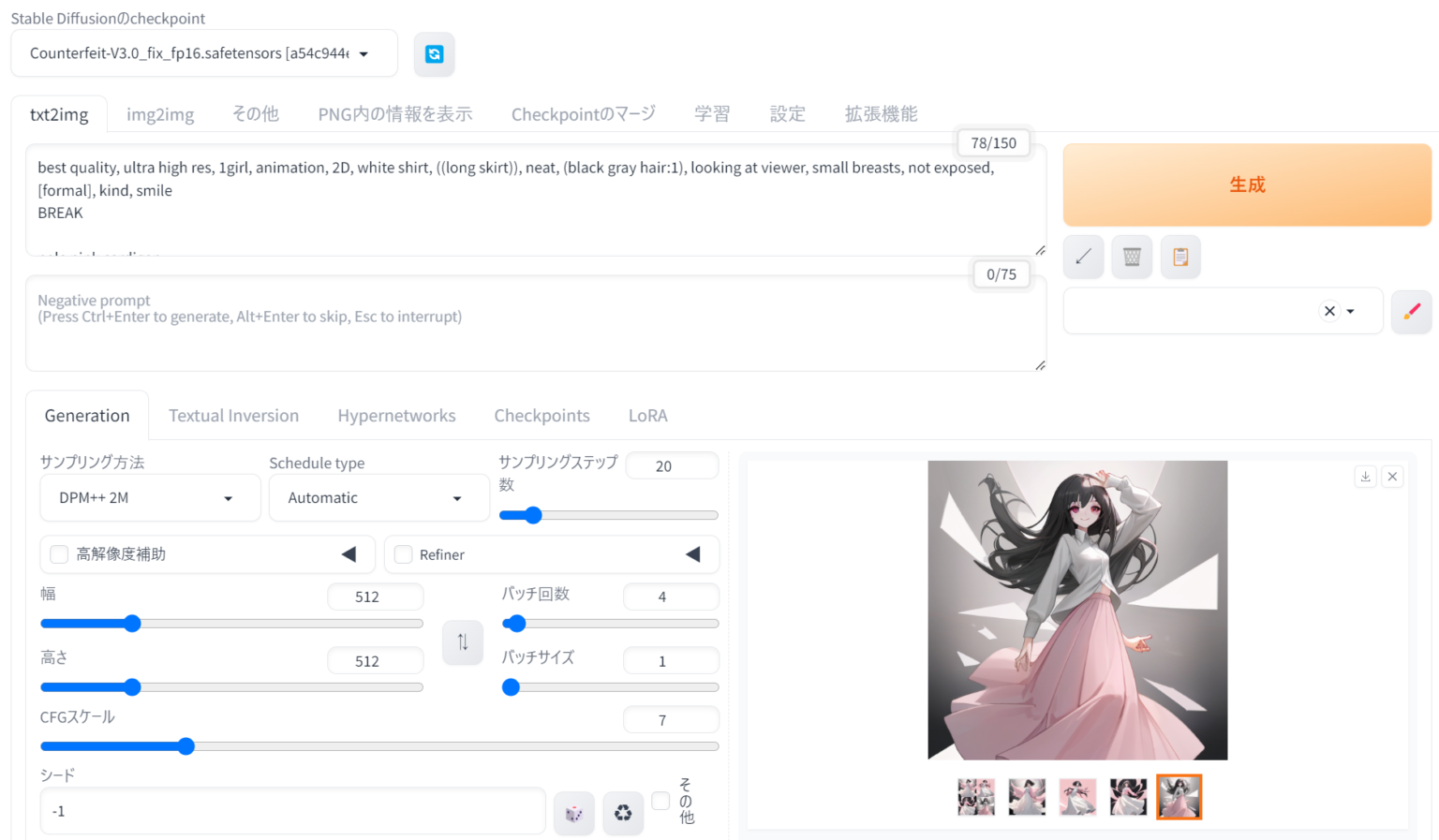Toggle the その他 checkbox near seed
The width and height of the screenshot is (1439, 840).
(x=660, y=801)
